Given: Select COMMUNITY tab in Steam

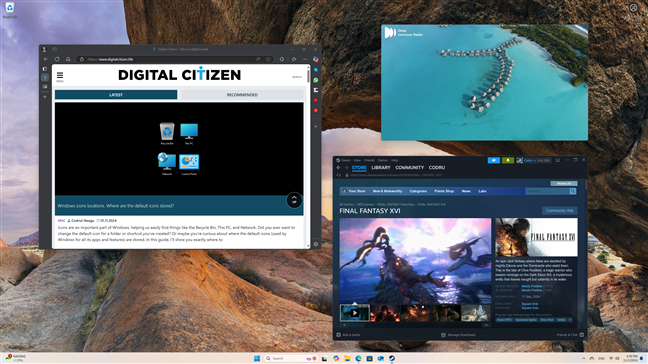Looking at the screenshot, I should click(410, 167).
